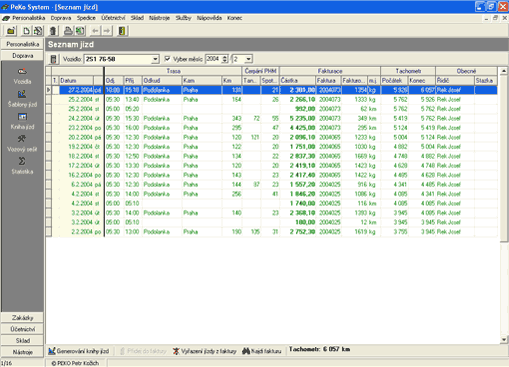
Task: Open the Vozidlo combo box dropdown
Action: [x=155, y=59]
